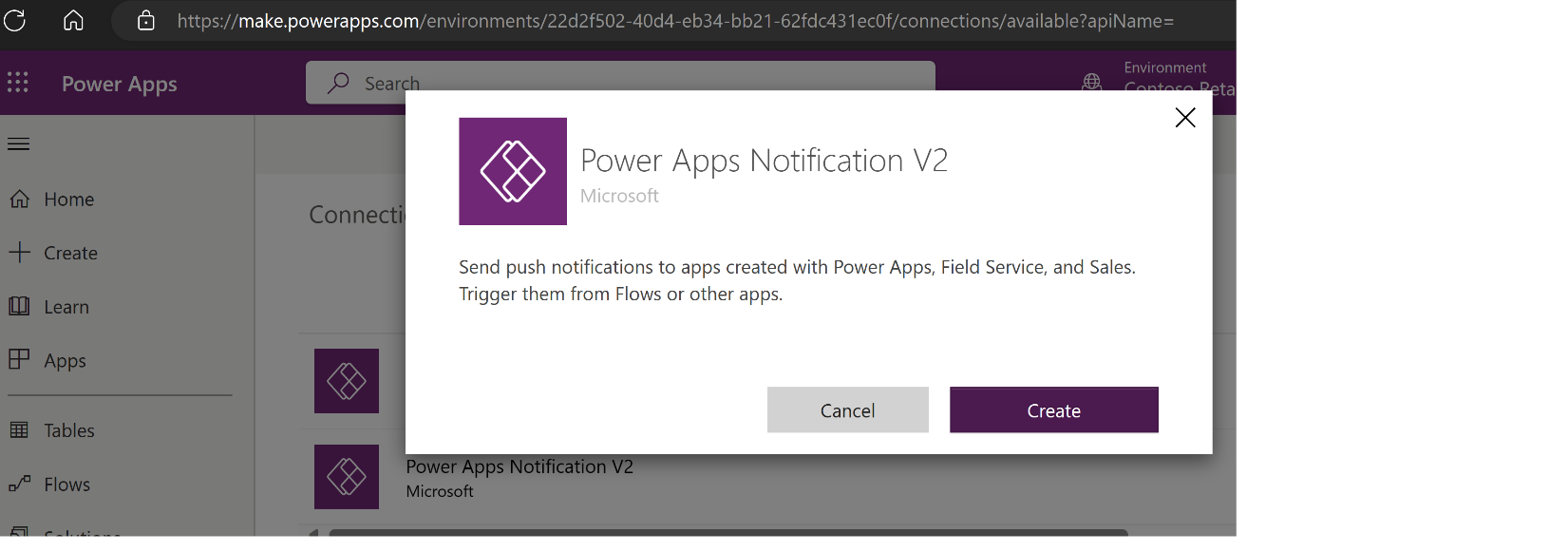Open the Environment globe icon
This screenshot has height=552, width=1568.
1092,82
